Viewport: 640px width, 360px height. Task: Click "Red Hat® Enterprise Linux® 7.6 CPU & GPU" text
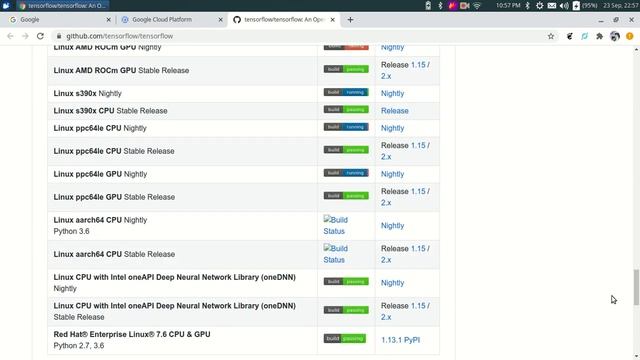pyautogui.click(x=132, y=334)
